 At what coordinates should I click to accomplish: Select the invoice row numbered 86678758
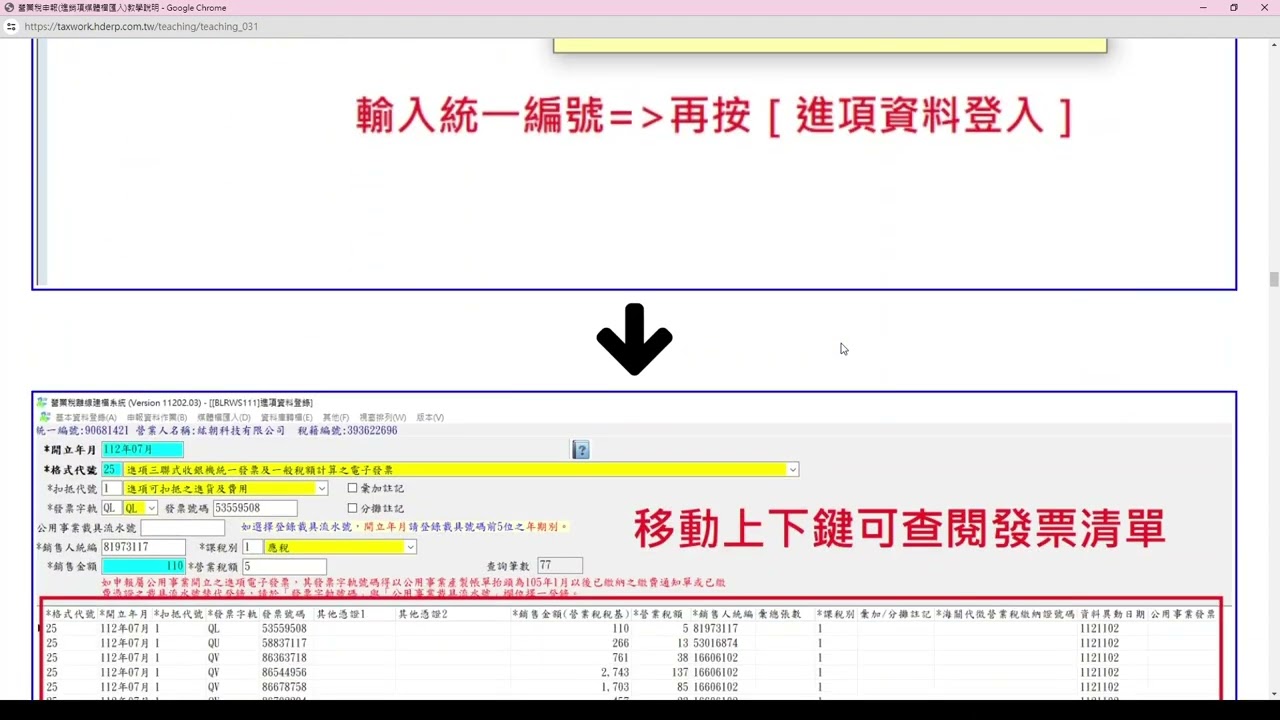[630, 688]
